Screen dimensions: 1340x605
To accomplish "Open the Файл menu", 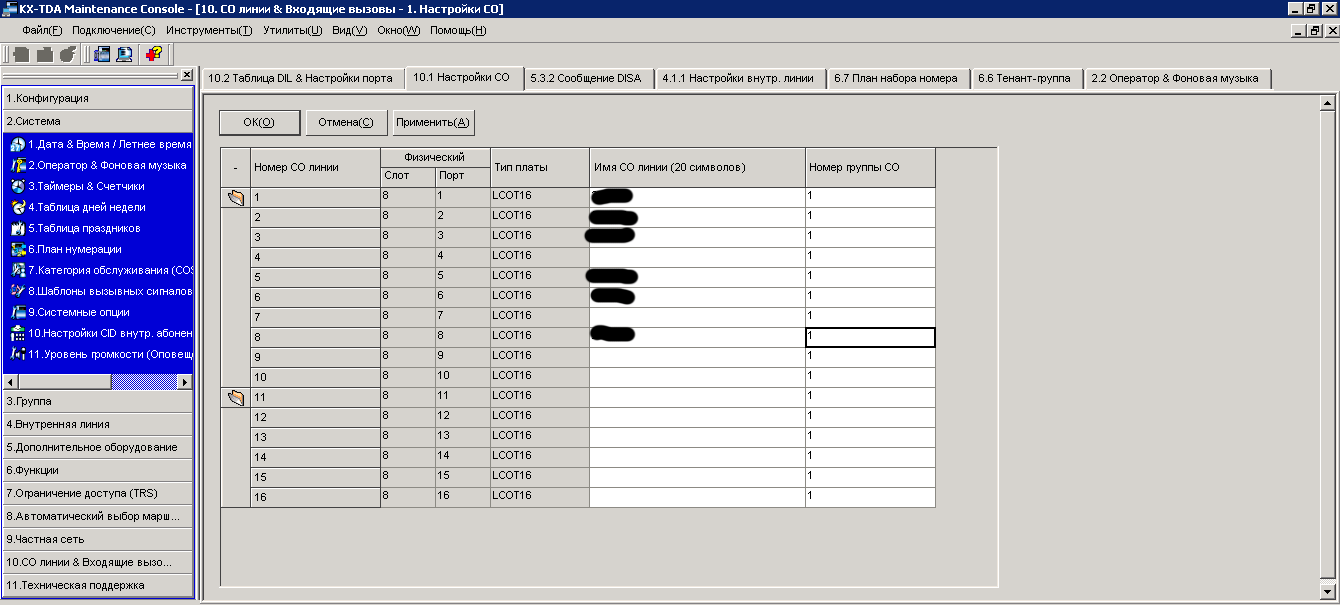I will click(x=42, y=30).
